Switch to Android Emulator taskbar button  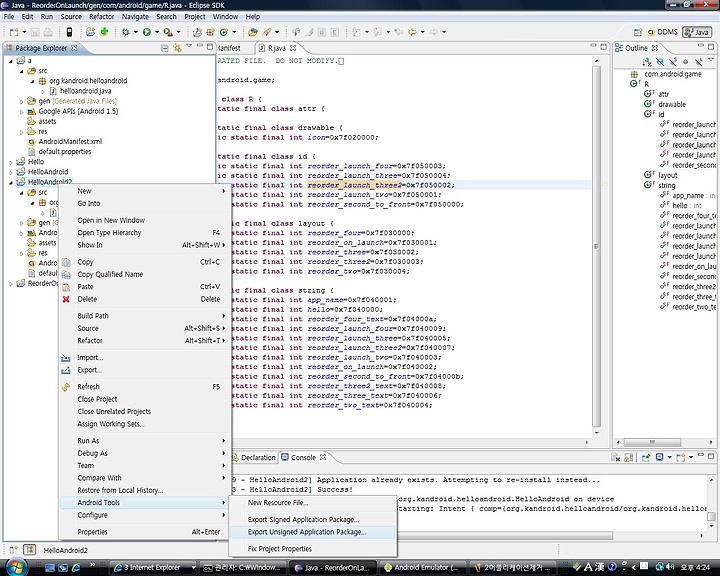421,568
